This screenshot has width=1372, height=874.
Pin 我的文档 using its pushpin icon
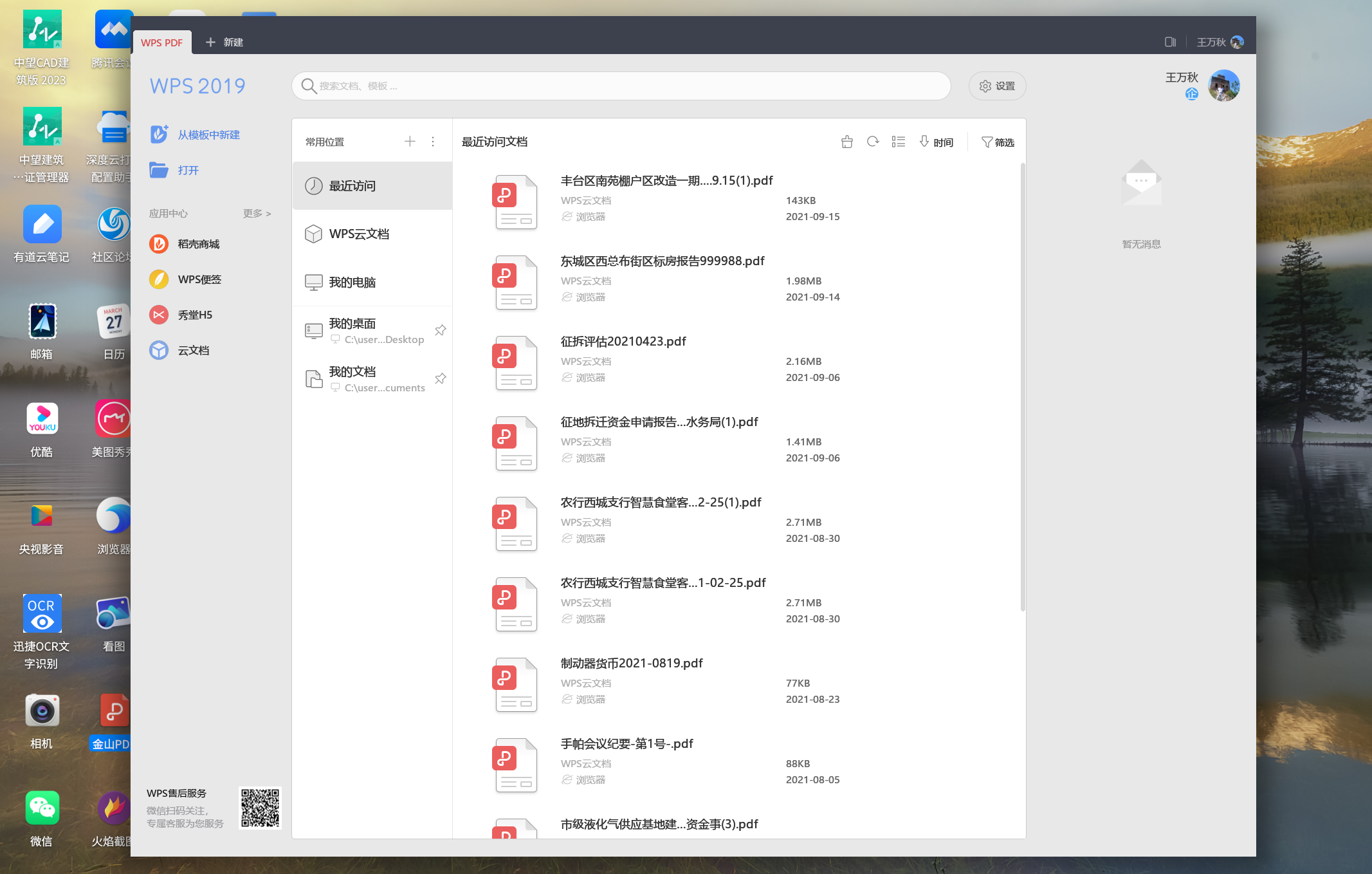(440, 378)
